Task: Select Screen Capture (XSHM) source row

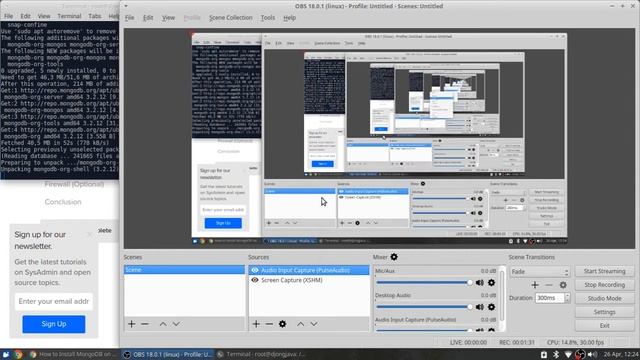Action: [309, 280]
